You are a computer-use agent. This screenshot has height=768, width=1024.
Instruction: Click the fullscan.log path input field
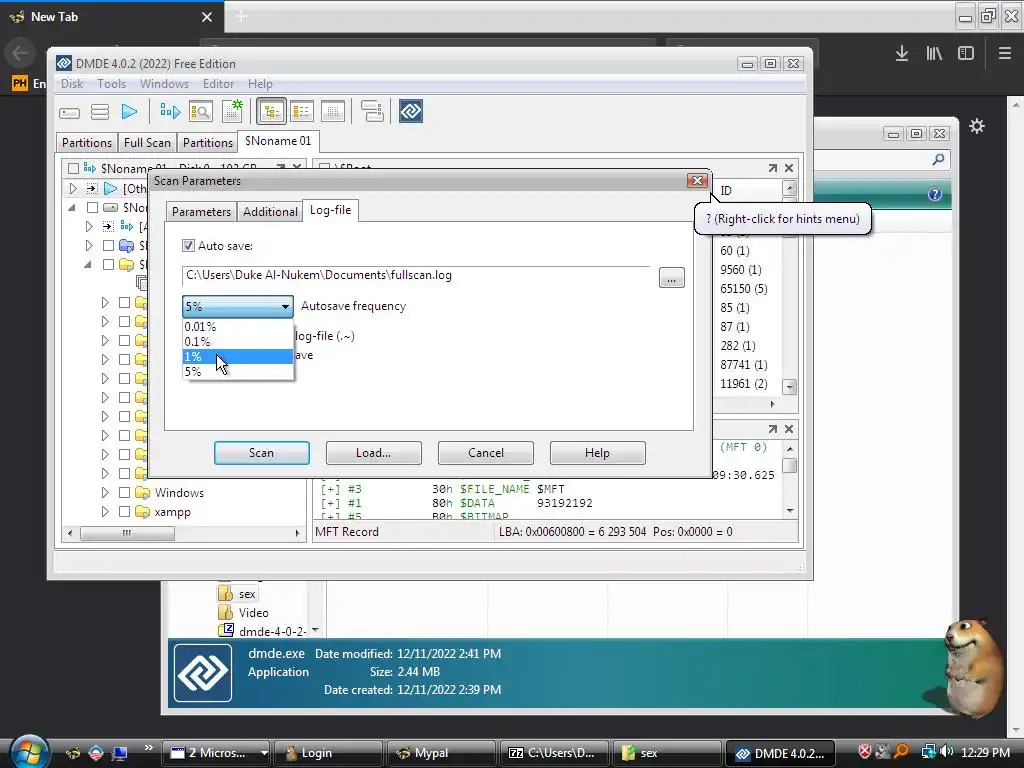point(416,276)
